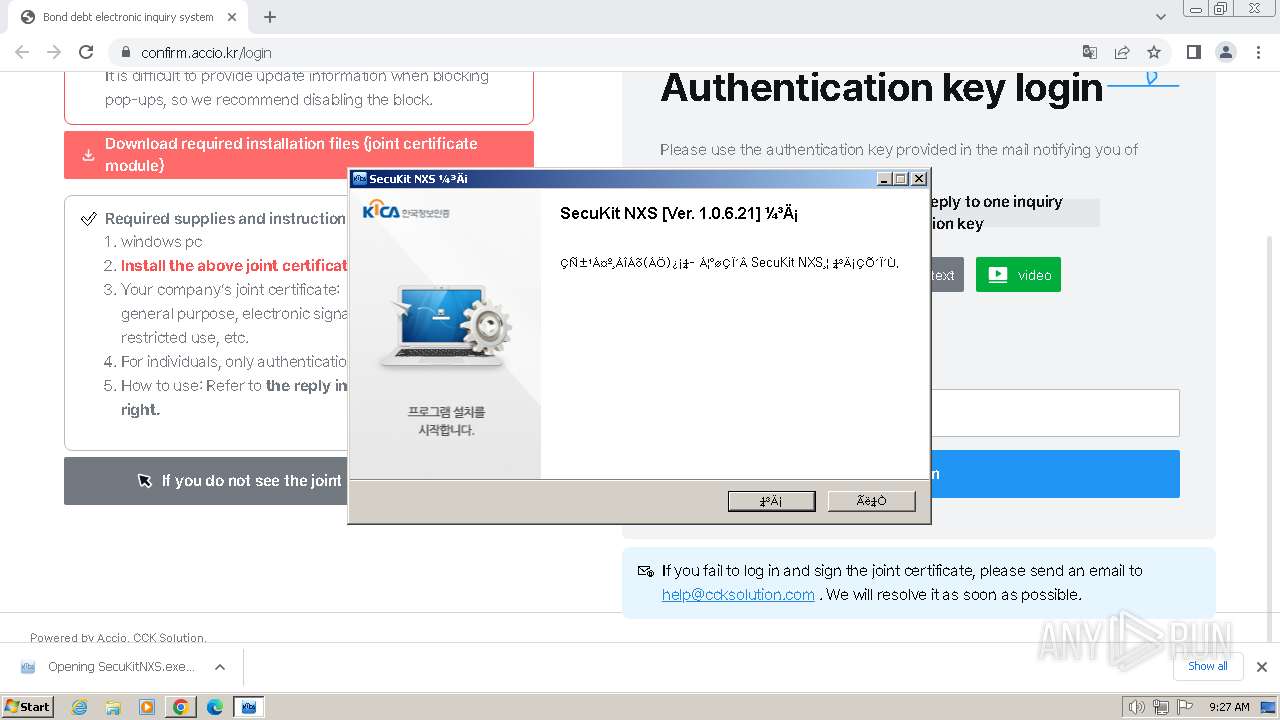Open media player from taskbar

point(147,706)
